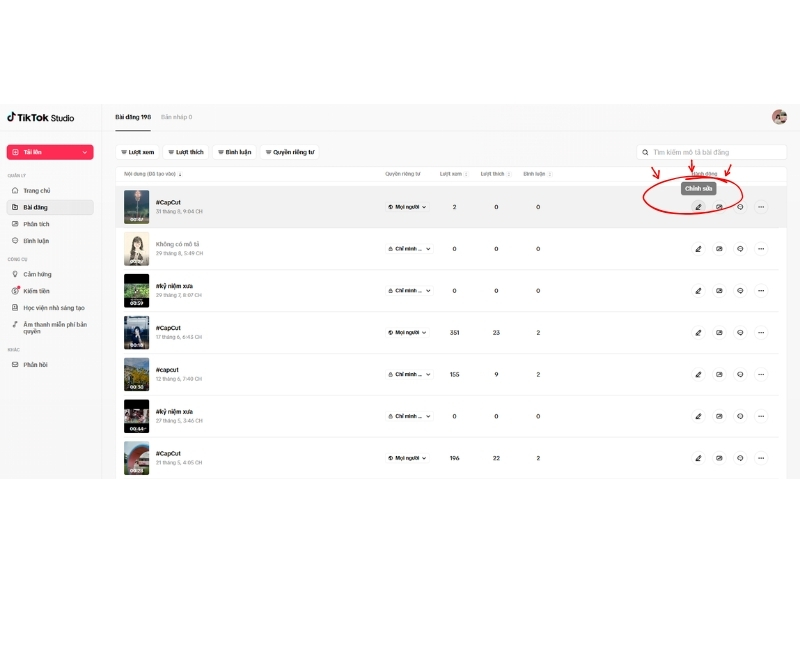The height and width of the screenshot is (650, 800).
Task: Open the profile avatar menu
Action: point(779,117)
